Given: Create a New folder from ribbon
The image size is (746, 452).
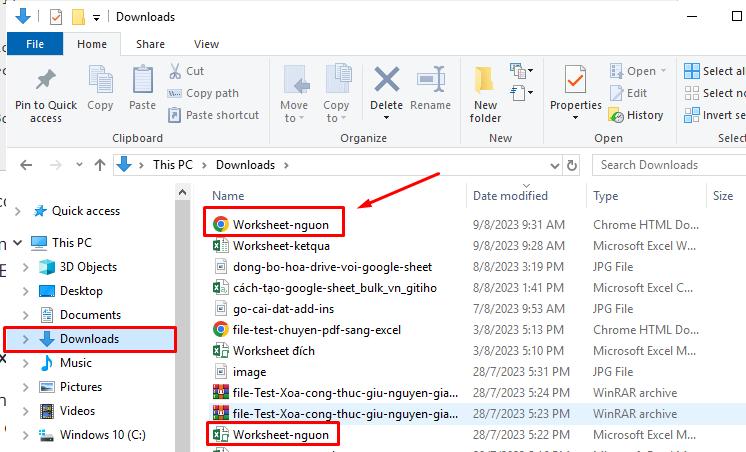Looking at the screenshot, I should 485,94.
